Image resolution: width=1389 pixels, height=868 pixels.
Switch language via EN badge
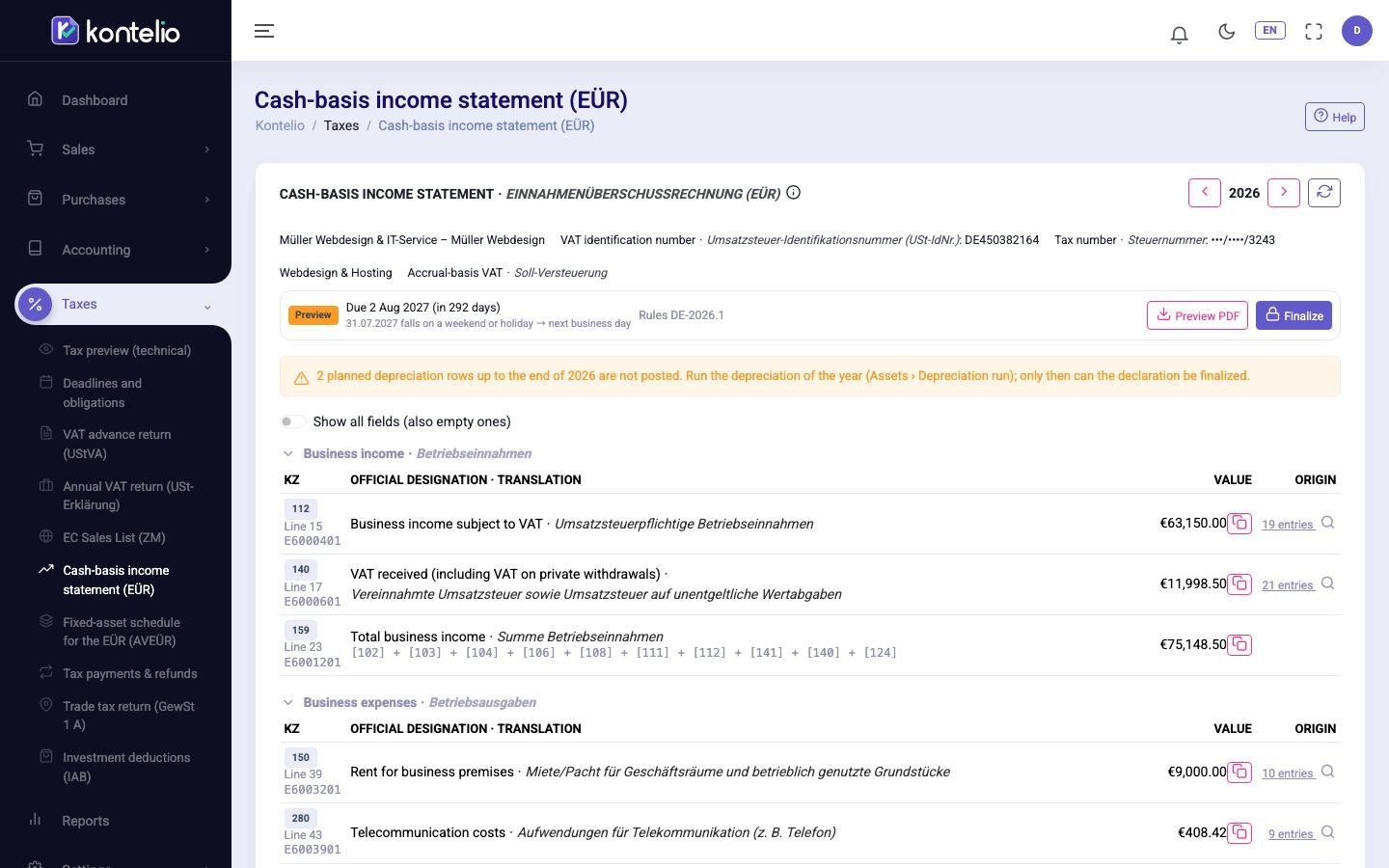1269,30
